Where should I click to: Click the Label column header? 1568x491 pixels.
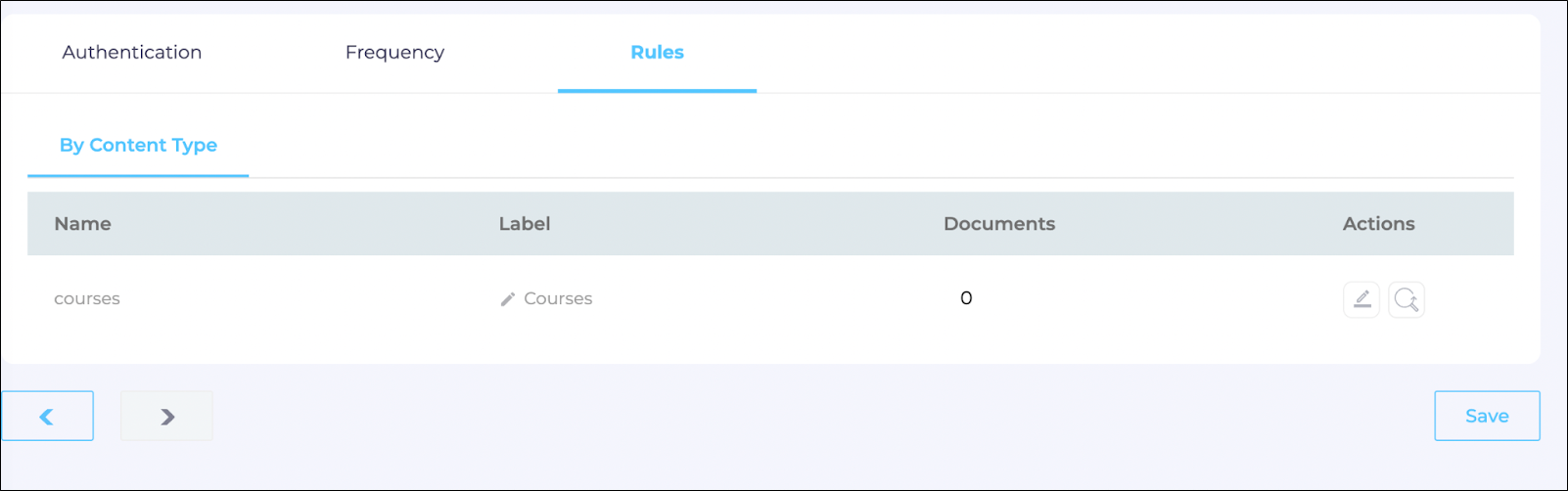524,224
